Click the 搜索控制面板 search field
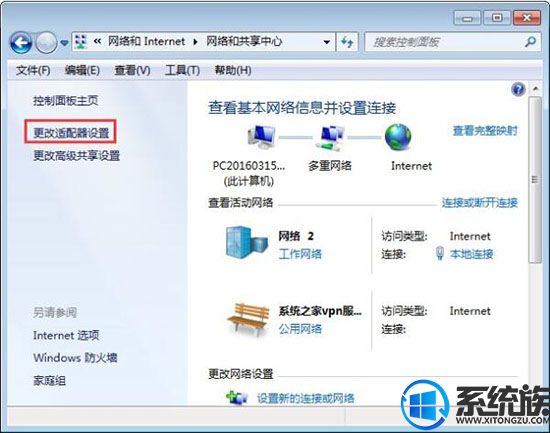The width and height of the screenshot is (550, 433). point(444,42)
